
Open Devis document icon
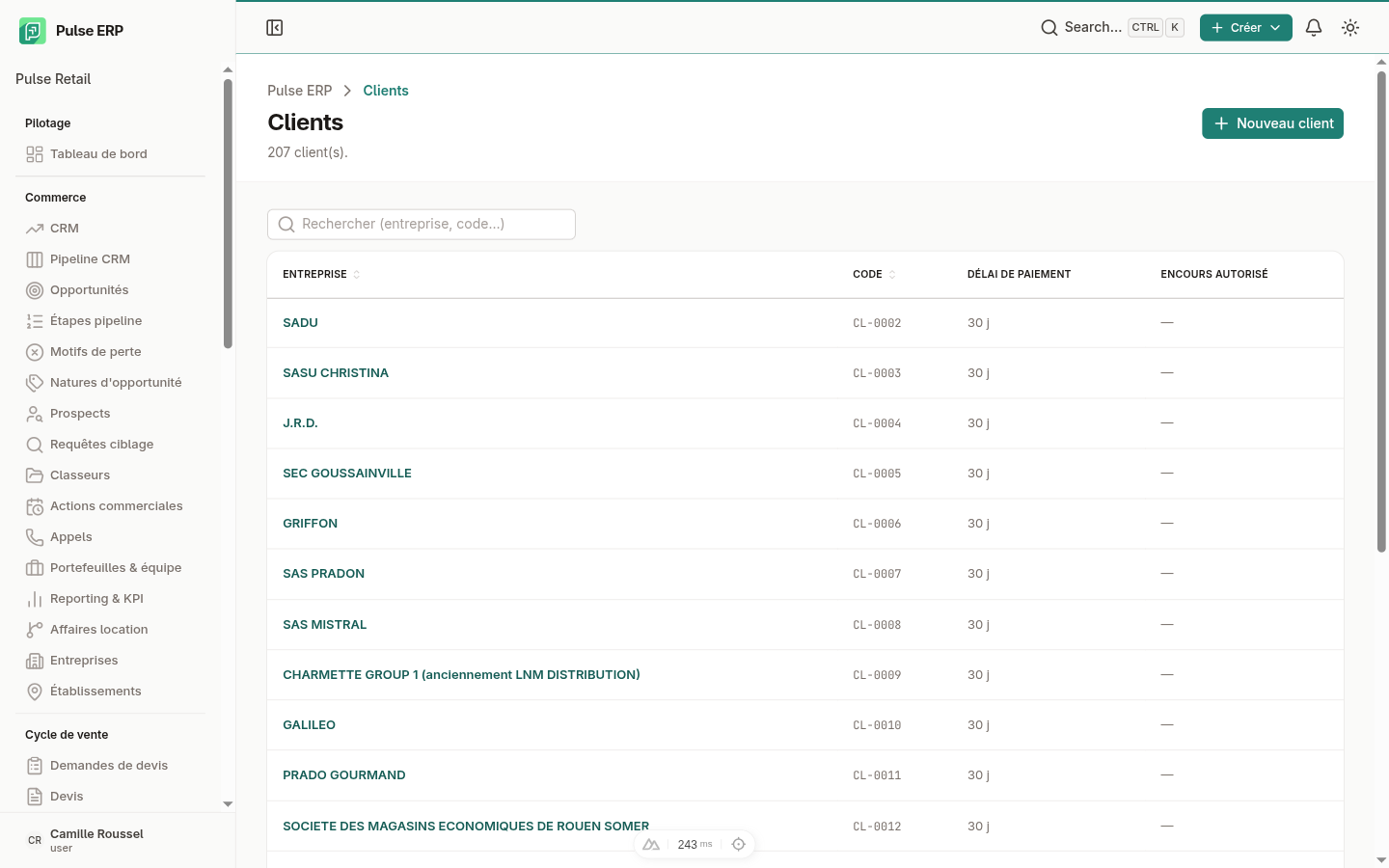tap(35, 797)
